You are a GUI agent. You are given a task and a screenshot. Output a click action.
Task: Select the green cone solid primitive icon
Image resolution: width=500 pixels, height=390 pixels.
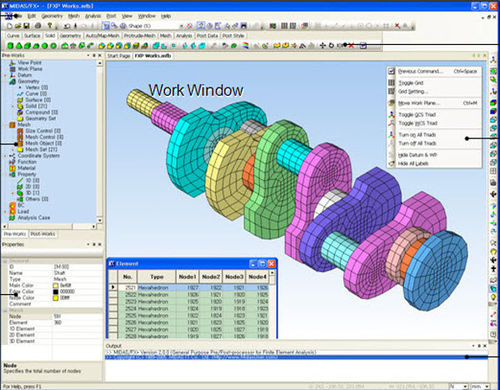[x=19, y=46]
